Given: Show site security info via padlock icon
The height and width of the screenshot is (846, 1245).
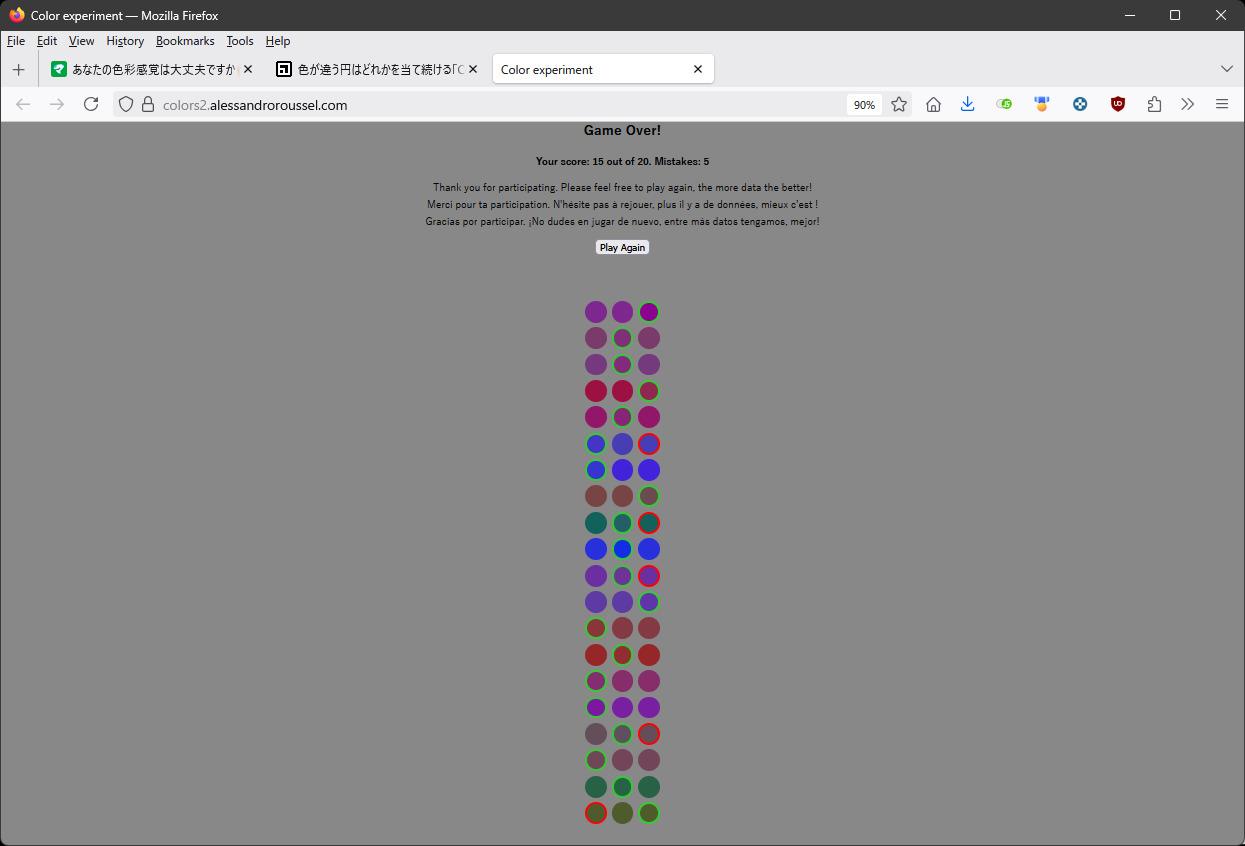Looking at the screenshot, I should [x=148, y=104].
